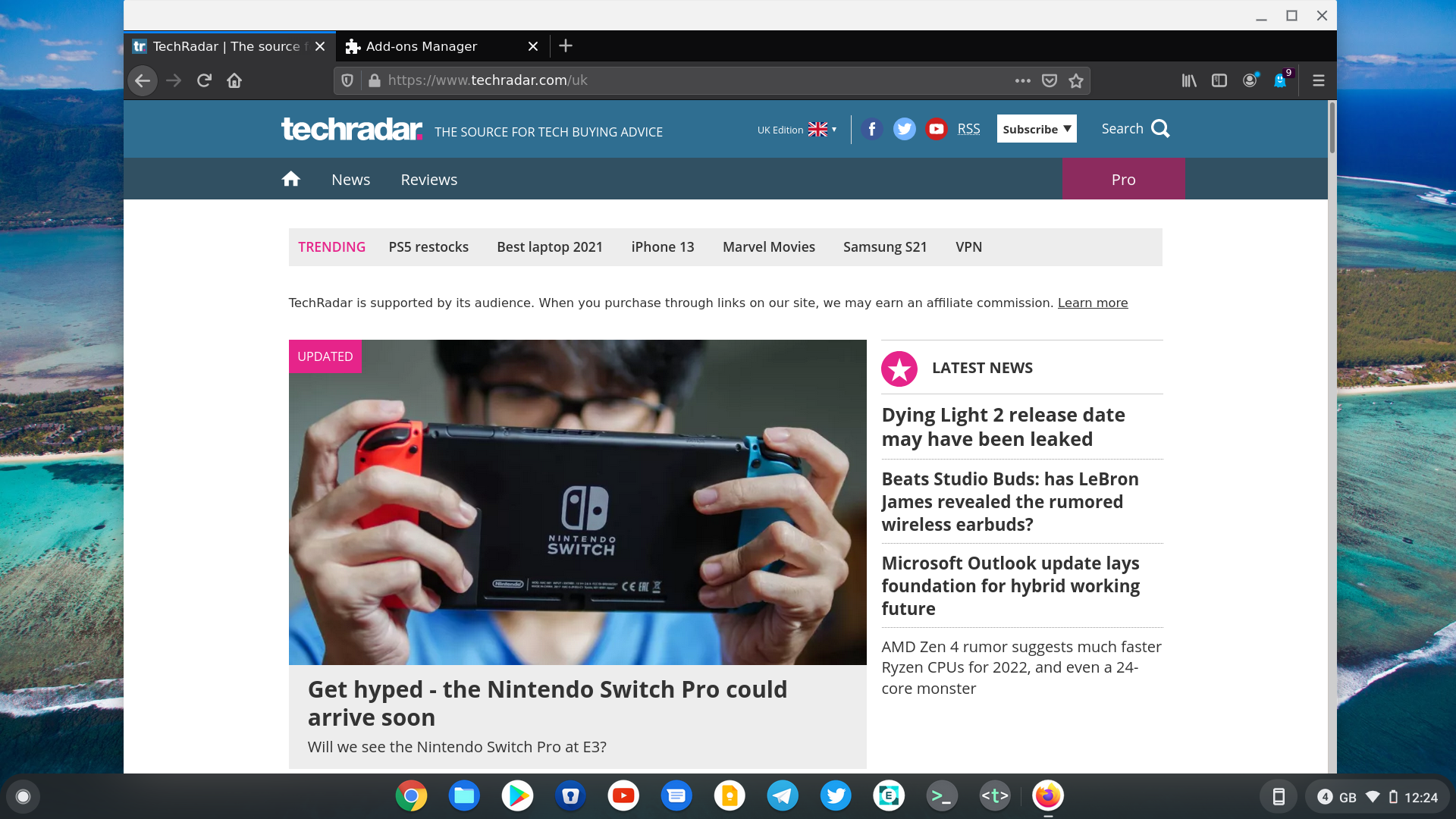Open a new browser tab

[x=566, y=46]
